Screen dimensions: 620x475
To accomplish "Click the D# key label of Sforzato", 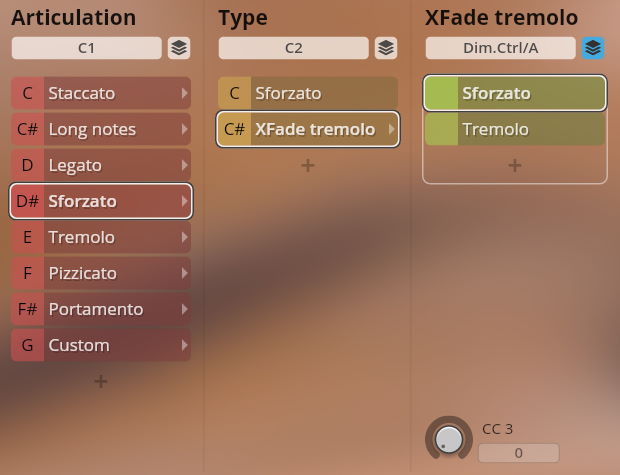I will coord(27,201).
